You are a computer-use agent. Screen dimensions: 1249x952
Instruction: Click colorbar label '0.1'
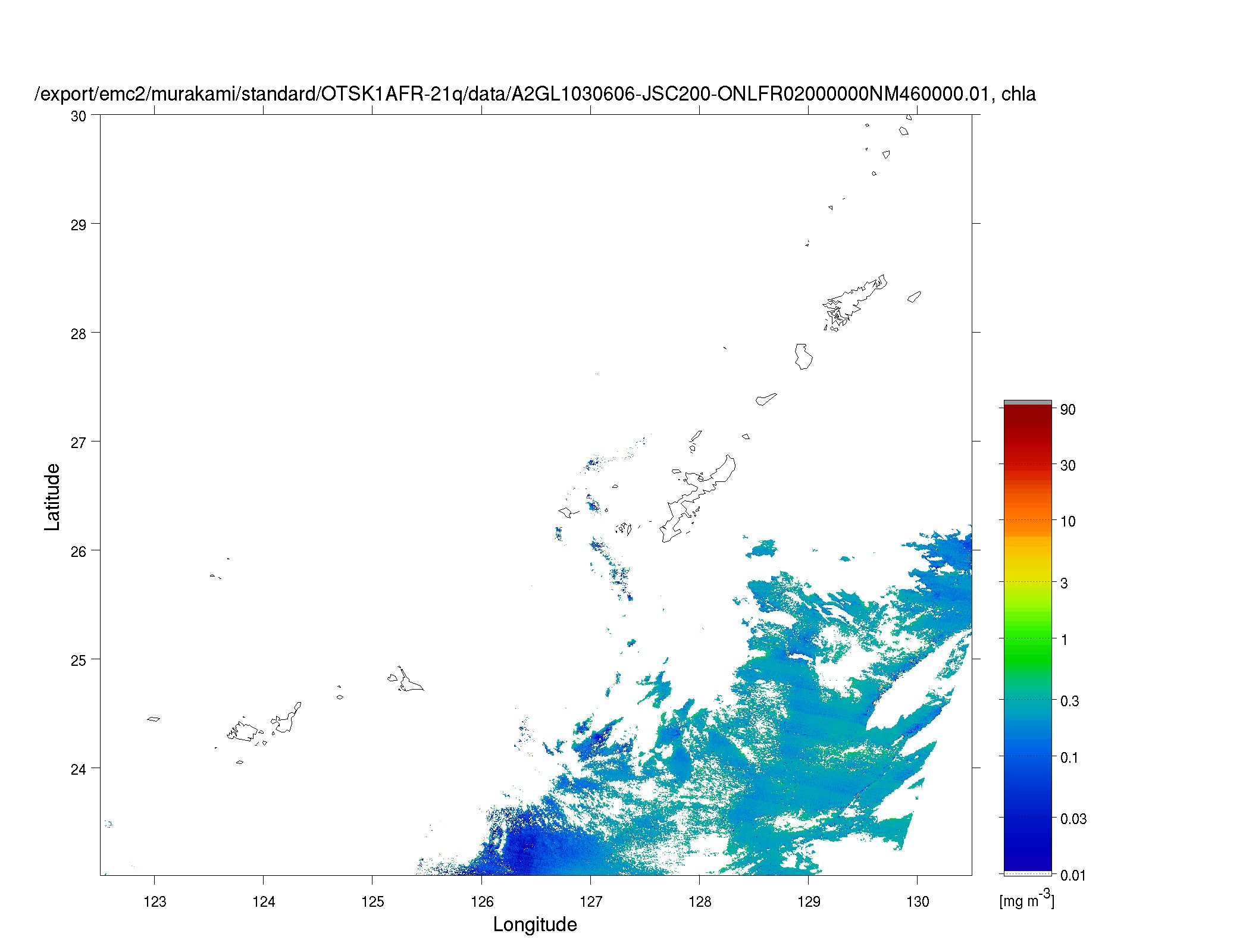click(x=1070, y=757)
